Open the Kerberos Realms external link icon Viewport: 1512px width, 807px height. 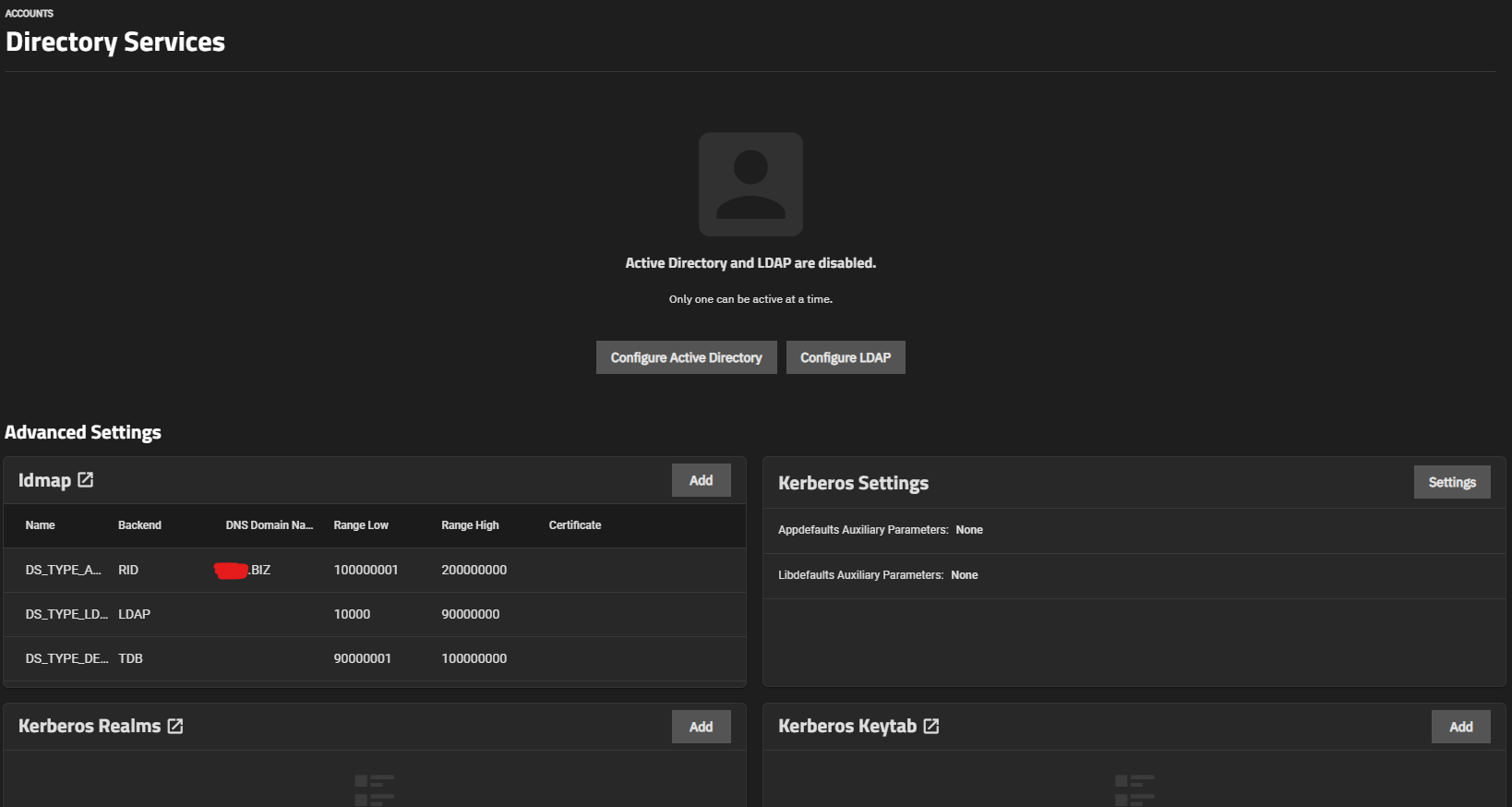[175, 727]
